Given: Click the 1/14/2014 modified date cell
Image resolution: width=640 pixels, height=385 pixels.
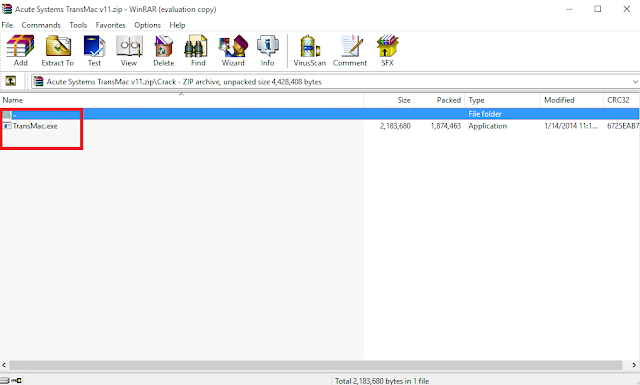Looking at the screenshot, I should (571, 126).
